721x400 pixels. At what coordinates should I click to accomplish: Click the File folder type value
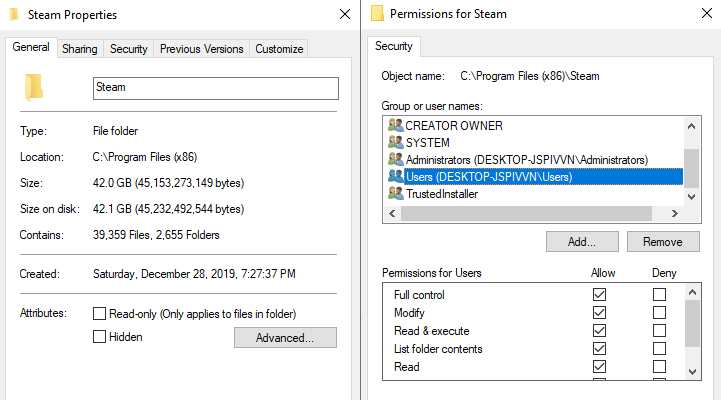(x=115, y=131)
